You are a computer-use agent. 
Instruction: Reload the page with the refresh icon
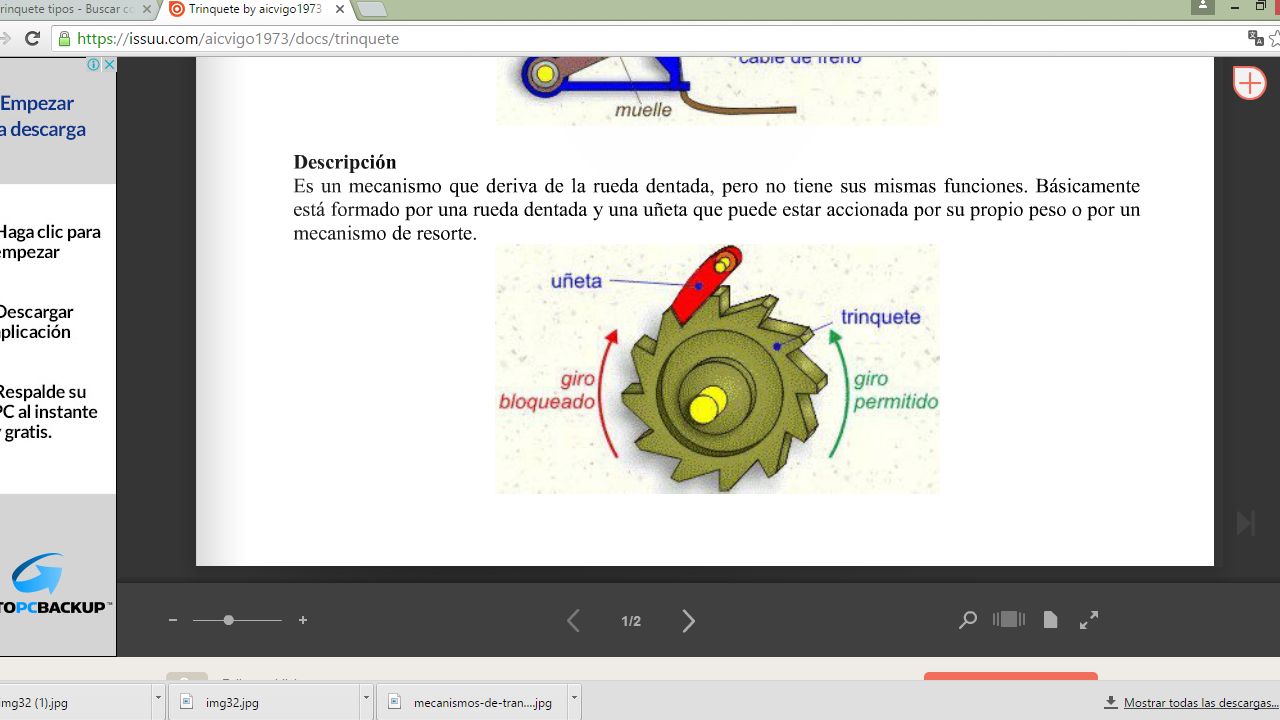[x=32, y=39]
